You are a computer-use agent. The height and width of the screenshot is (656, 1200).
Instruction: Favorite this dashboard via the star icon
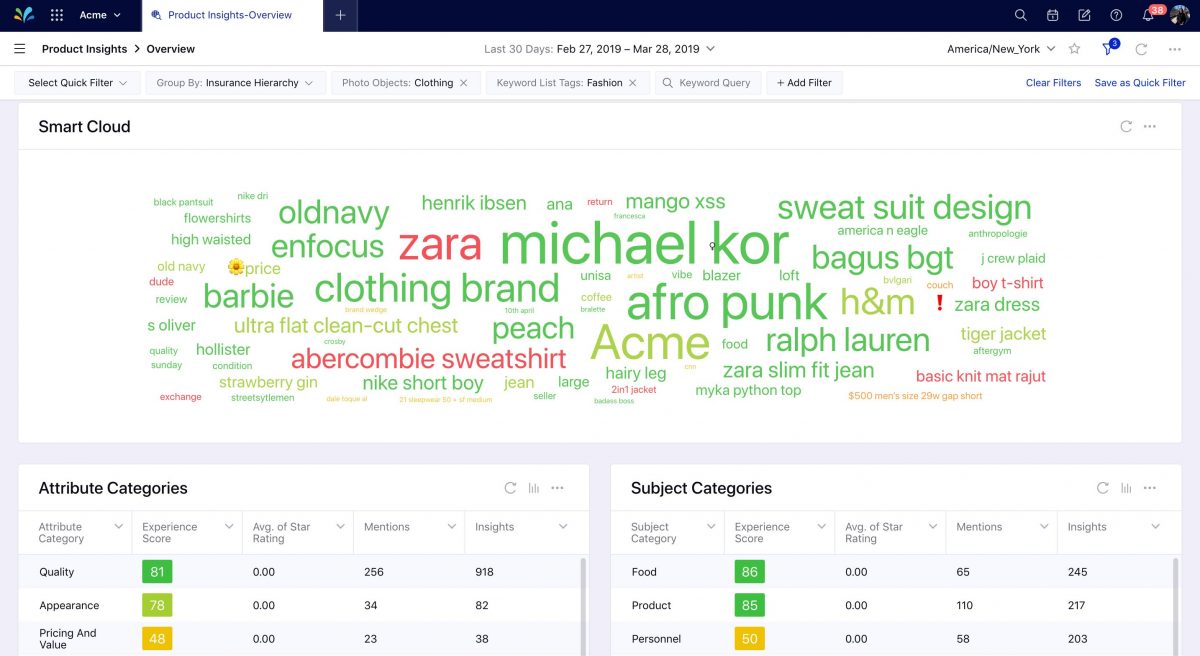pos(1074,48)
